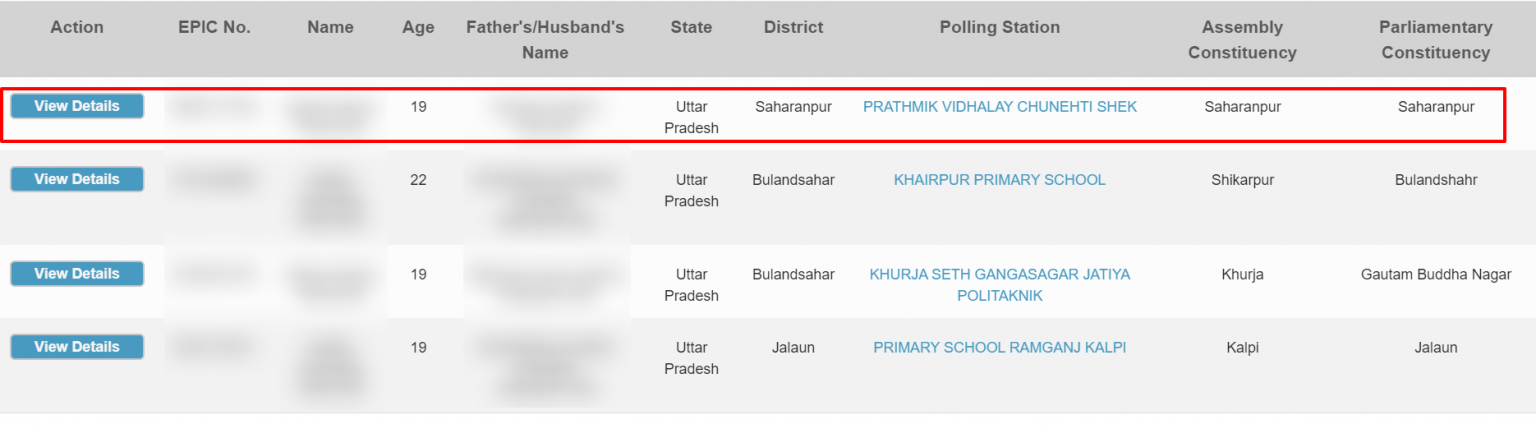The height and width of the screenshot is (429, 1536).
Task: Open the Prathmik Vidhalay Chunehti Shek link
Action: pos(999,106)
